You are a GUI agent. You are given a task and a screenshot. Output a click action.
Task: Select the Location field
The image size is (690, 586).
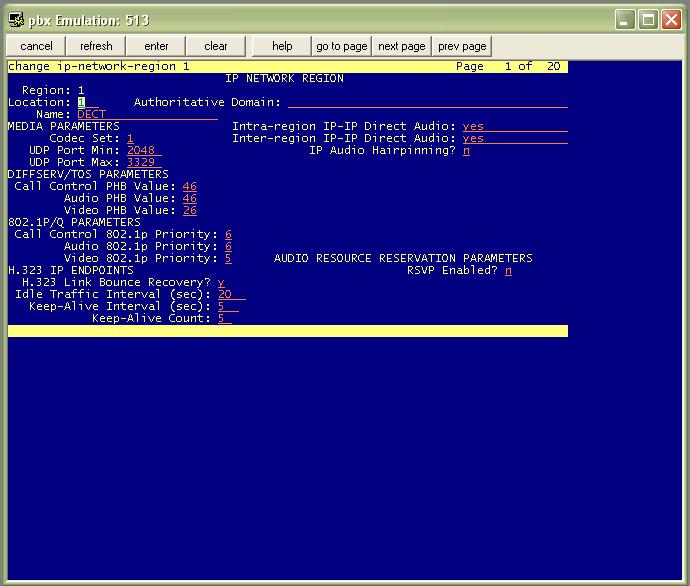[x=88, y=103]
